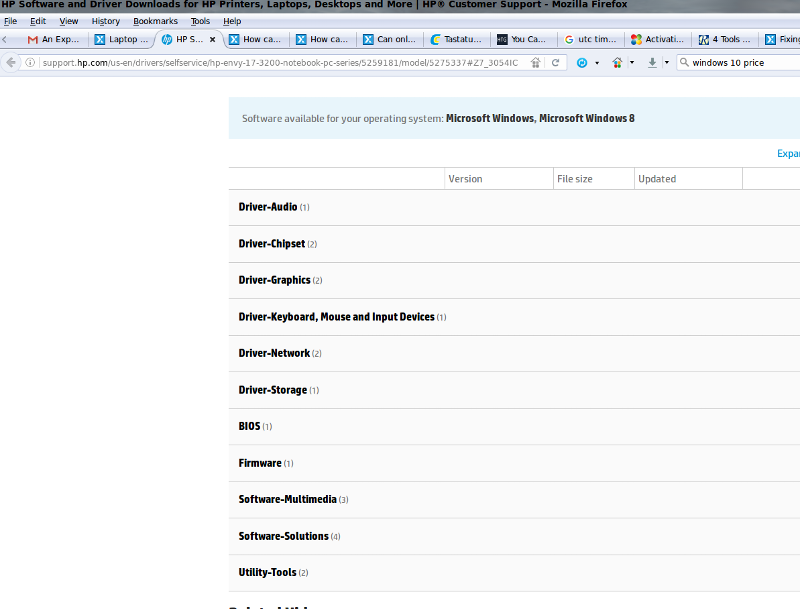800x609 pixels.
Task: Switch to the 'Laptop ...' tab
Action: (x=121, y=39)
